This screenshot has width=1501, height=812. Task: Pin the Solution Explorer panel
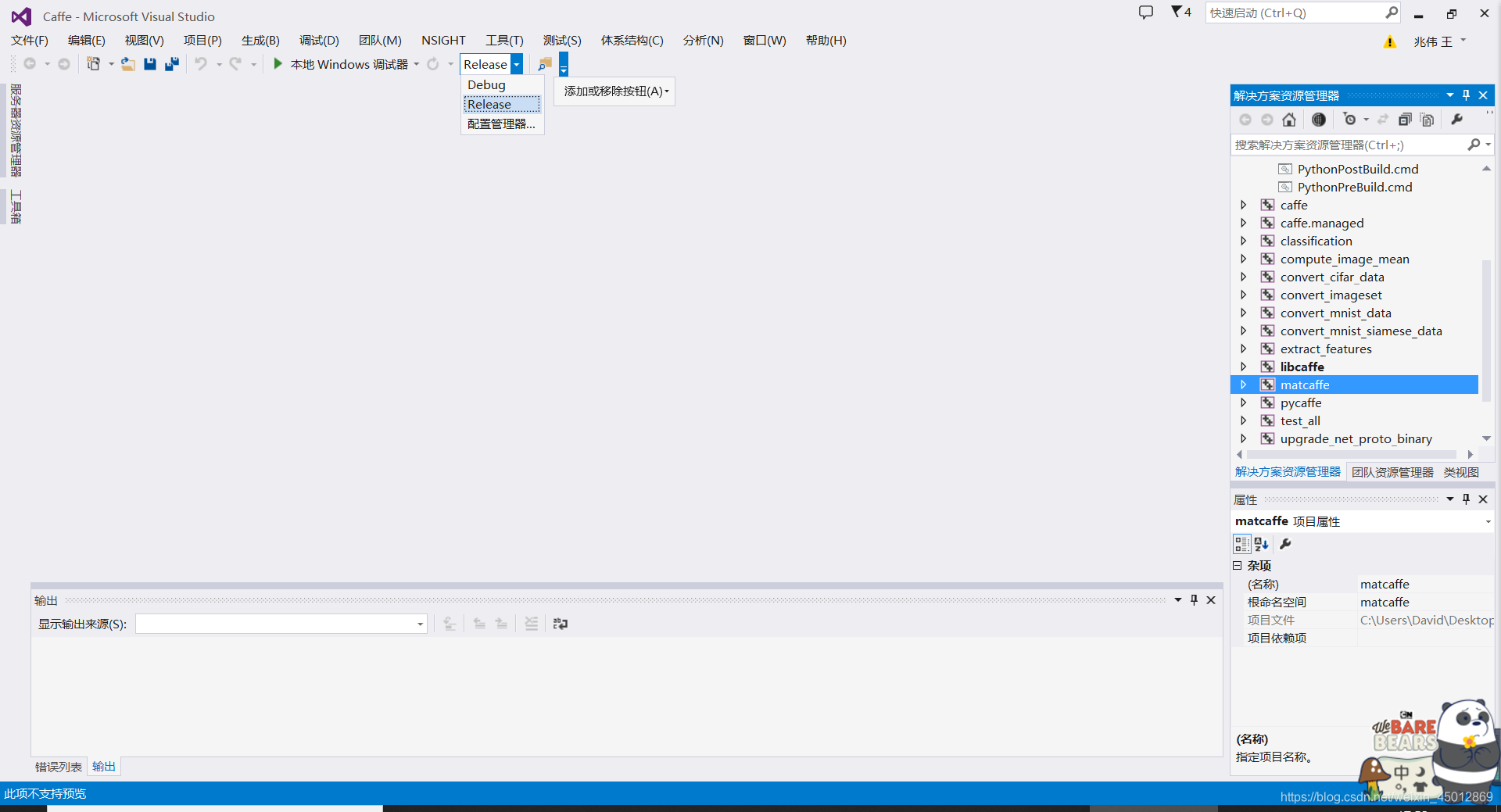tap(1467, 95)
